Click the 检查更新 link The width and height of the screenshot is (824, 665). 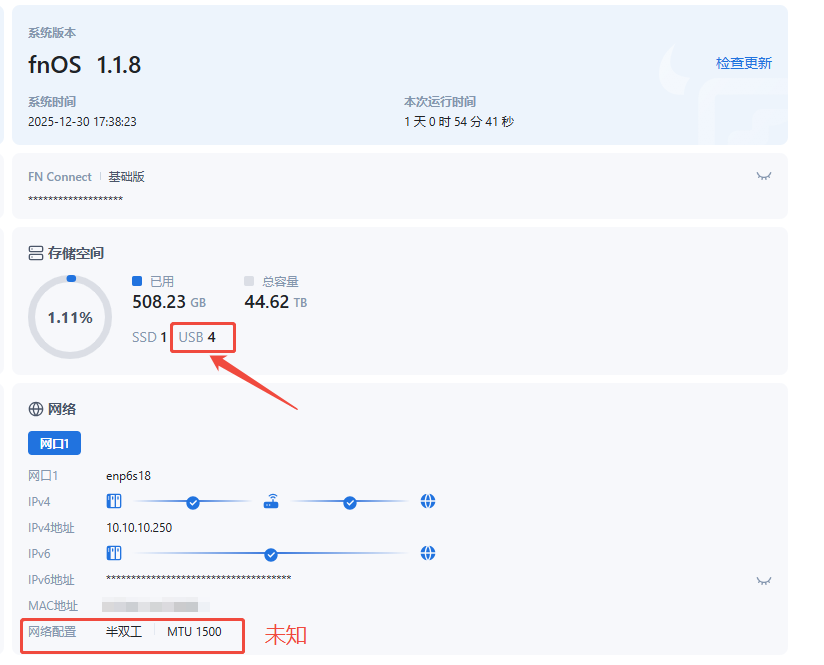click(743, 63)
